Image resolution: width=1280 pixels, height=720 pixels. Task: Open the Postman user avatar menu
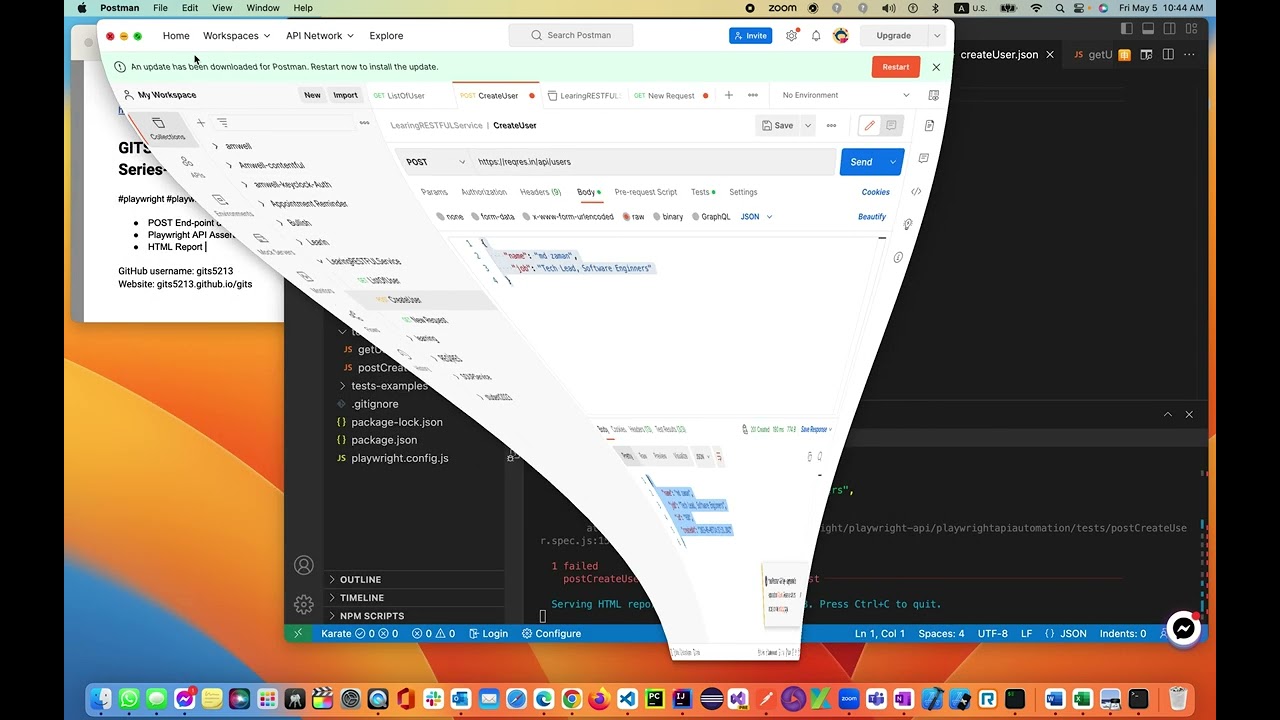pyautogui.click(x=841, y=36)
